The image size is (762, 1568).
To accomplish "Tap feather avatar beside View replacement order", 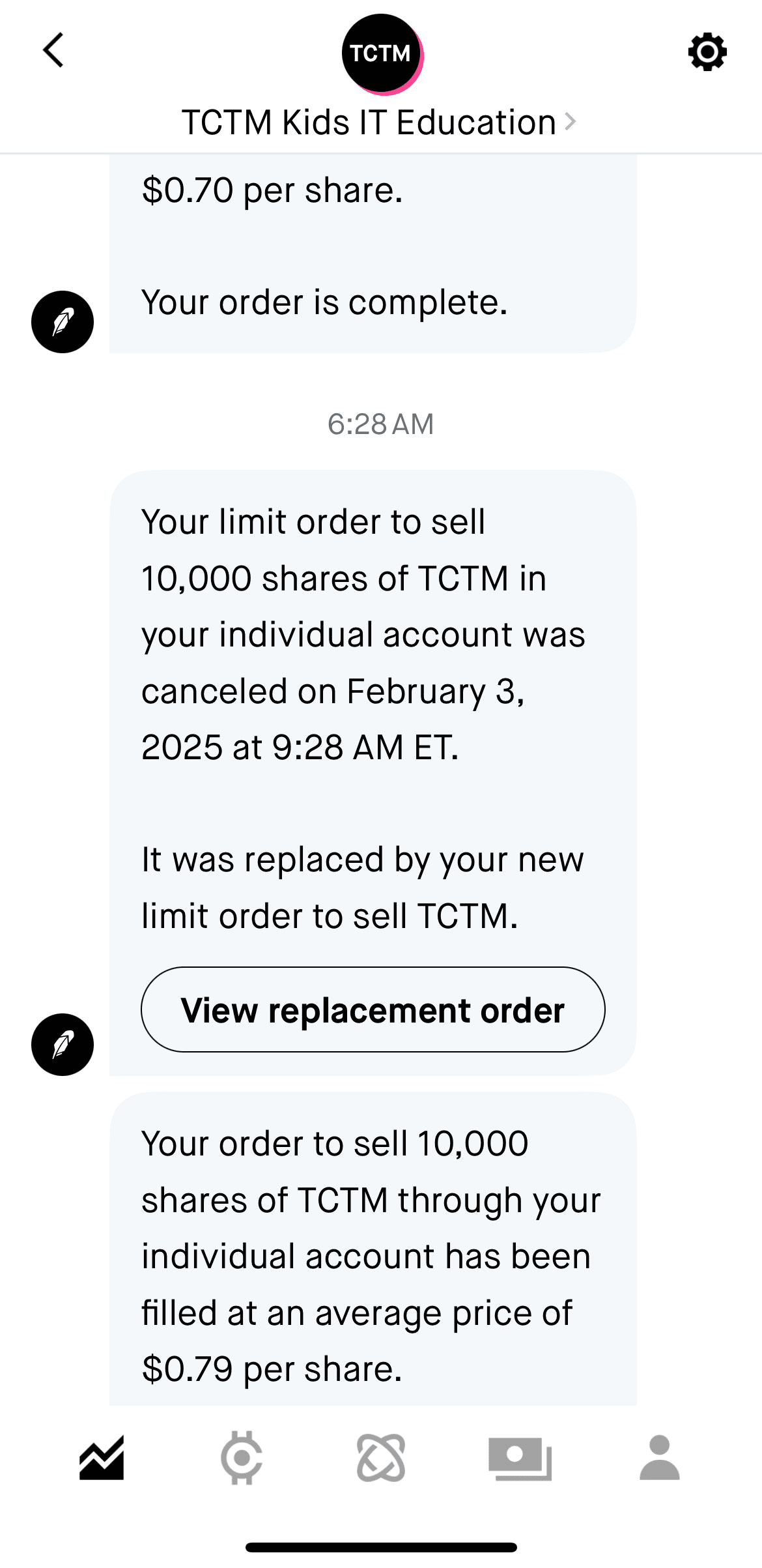I will (63, 1044).
